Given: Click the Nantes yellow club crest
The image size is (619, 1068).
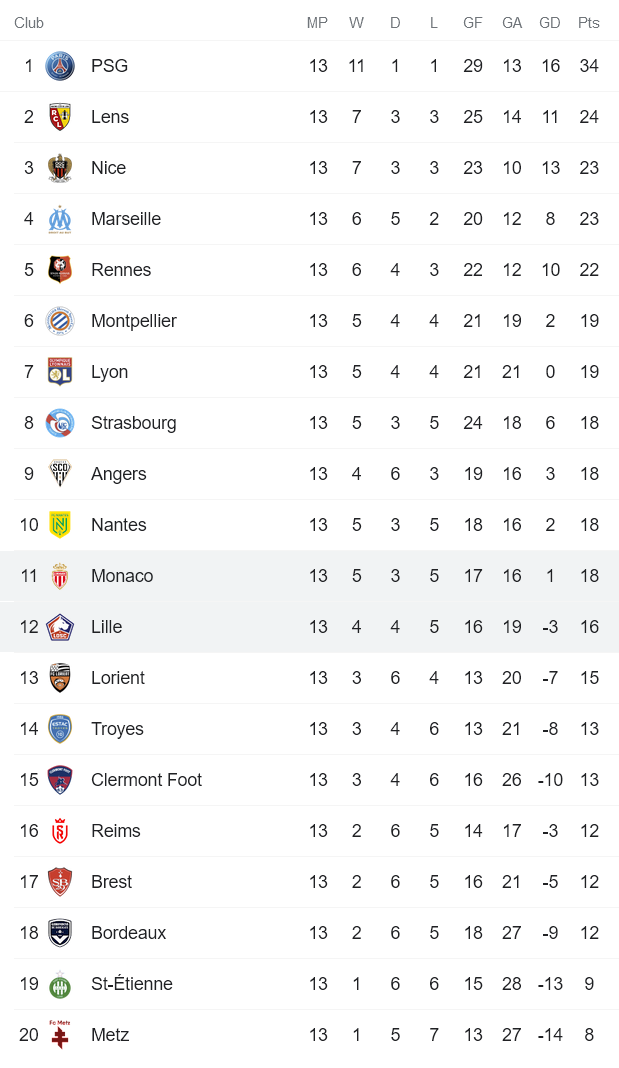Looking at the screenshot, I should coord(60,525).
